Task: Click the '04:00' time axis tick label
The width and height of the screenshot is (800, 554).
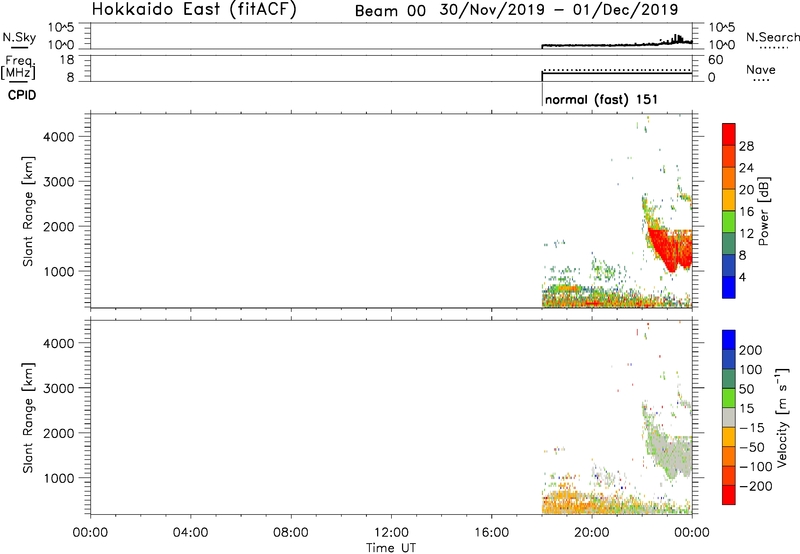Action: point(190,533)
